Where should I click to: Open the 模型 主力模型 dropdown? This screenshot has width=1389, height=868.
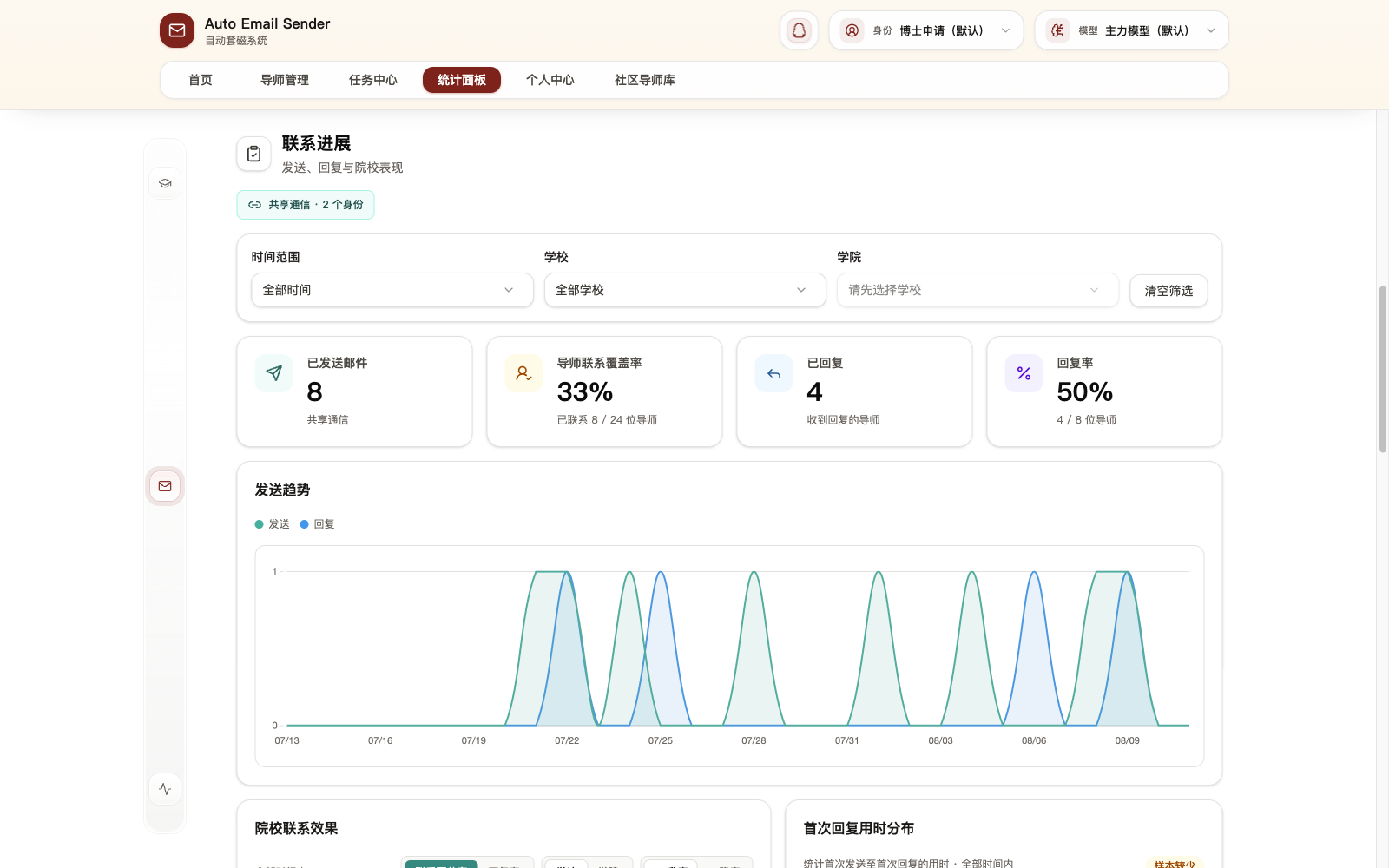click(1131, 30)
